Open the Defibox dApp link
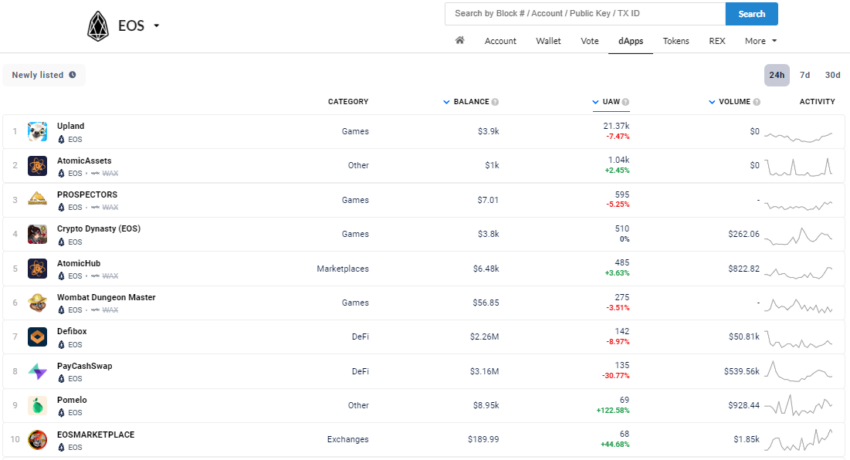The image size is (850, 460). click(72, 331)
